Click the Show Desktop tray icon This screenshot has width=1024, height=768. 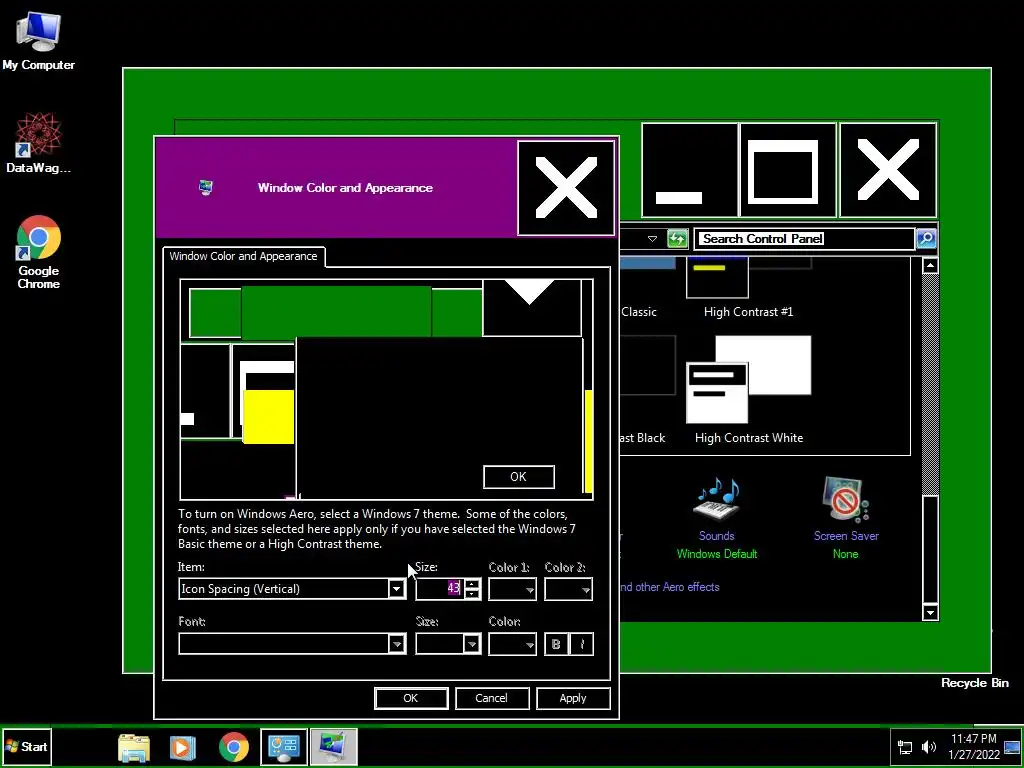(1012, 747)
